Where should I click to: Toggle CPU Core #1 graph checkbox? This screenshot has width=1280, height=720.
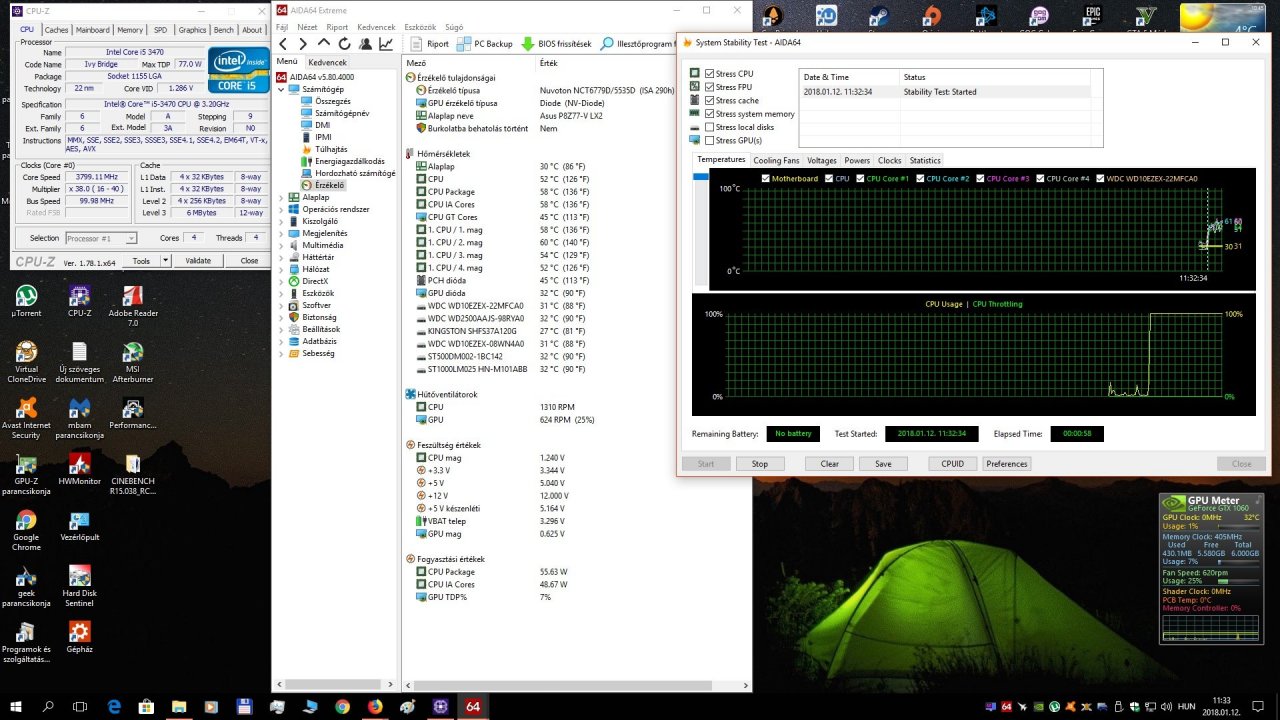[860, 178]
